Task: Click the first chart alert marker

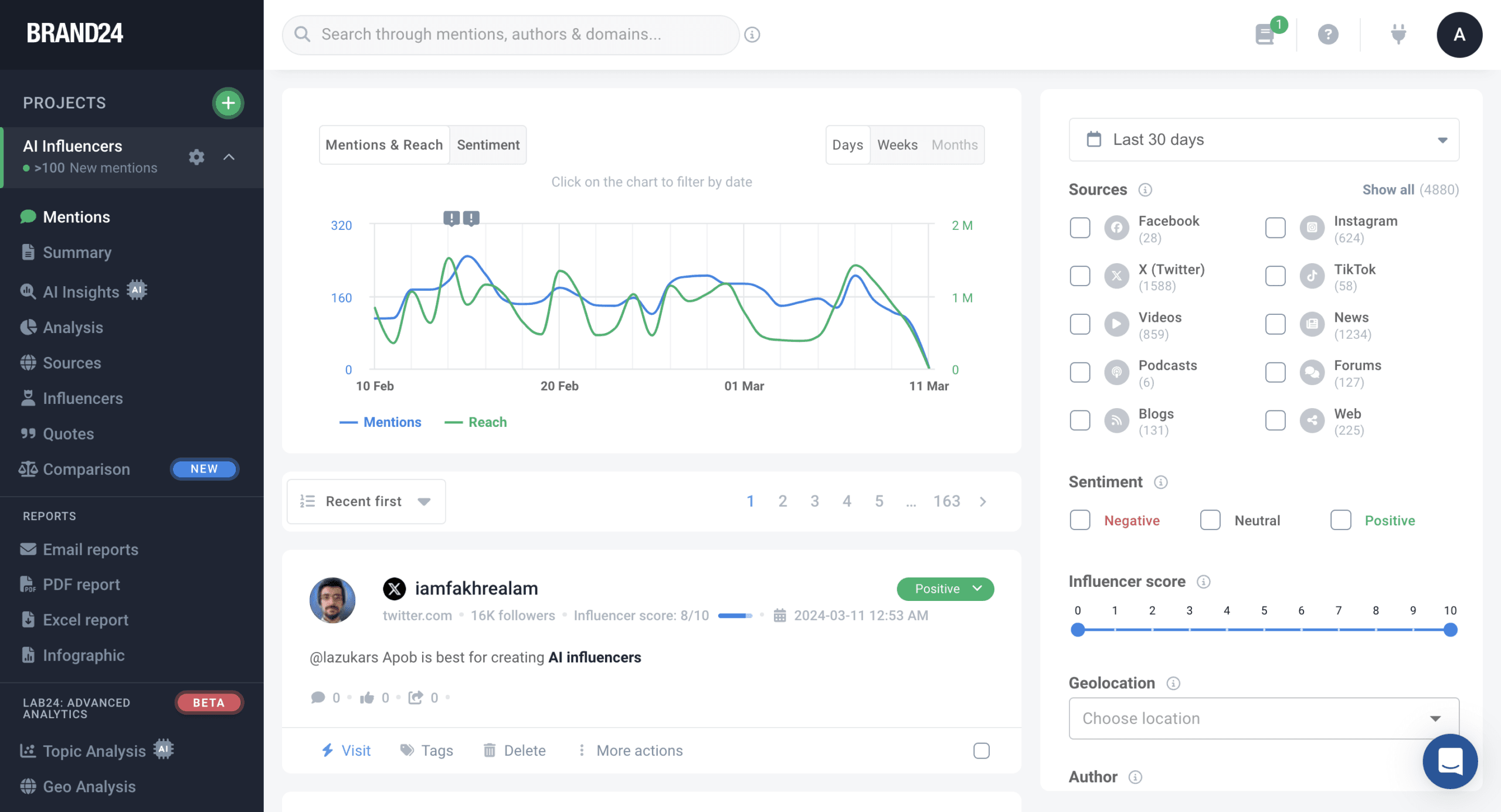Action: pos(451,219)
